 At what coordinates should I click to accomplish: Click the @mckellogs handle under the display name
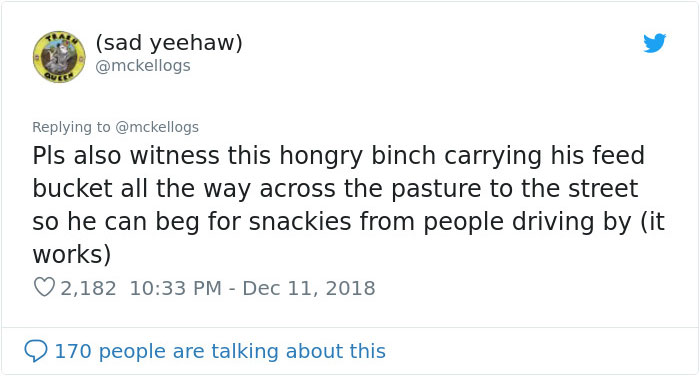point(143,66)
